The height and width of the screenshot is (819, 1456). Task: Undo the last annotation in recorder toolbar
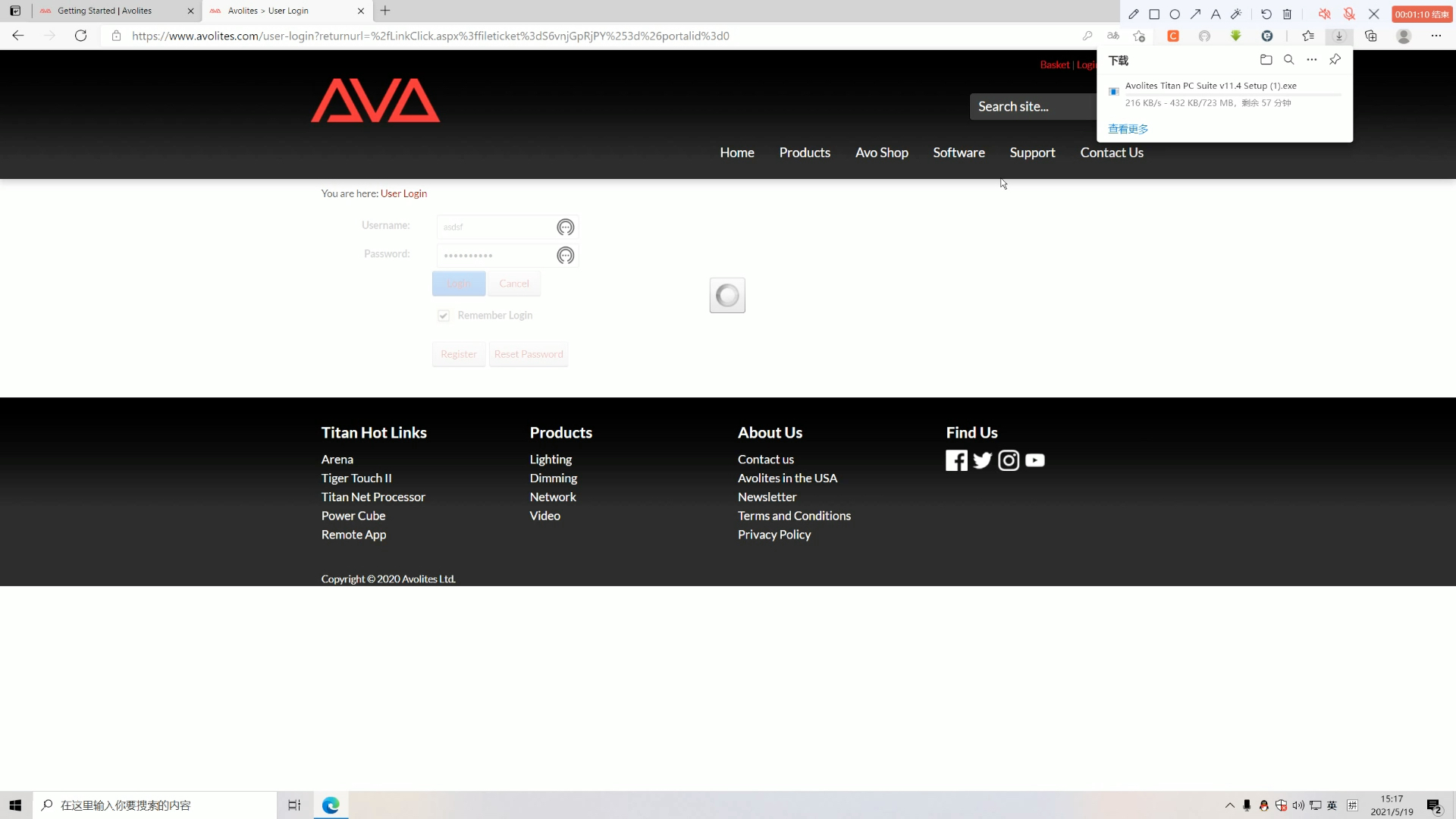pos(1266,14)
